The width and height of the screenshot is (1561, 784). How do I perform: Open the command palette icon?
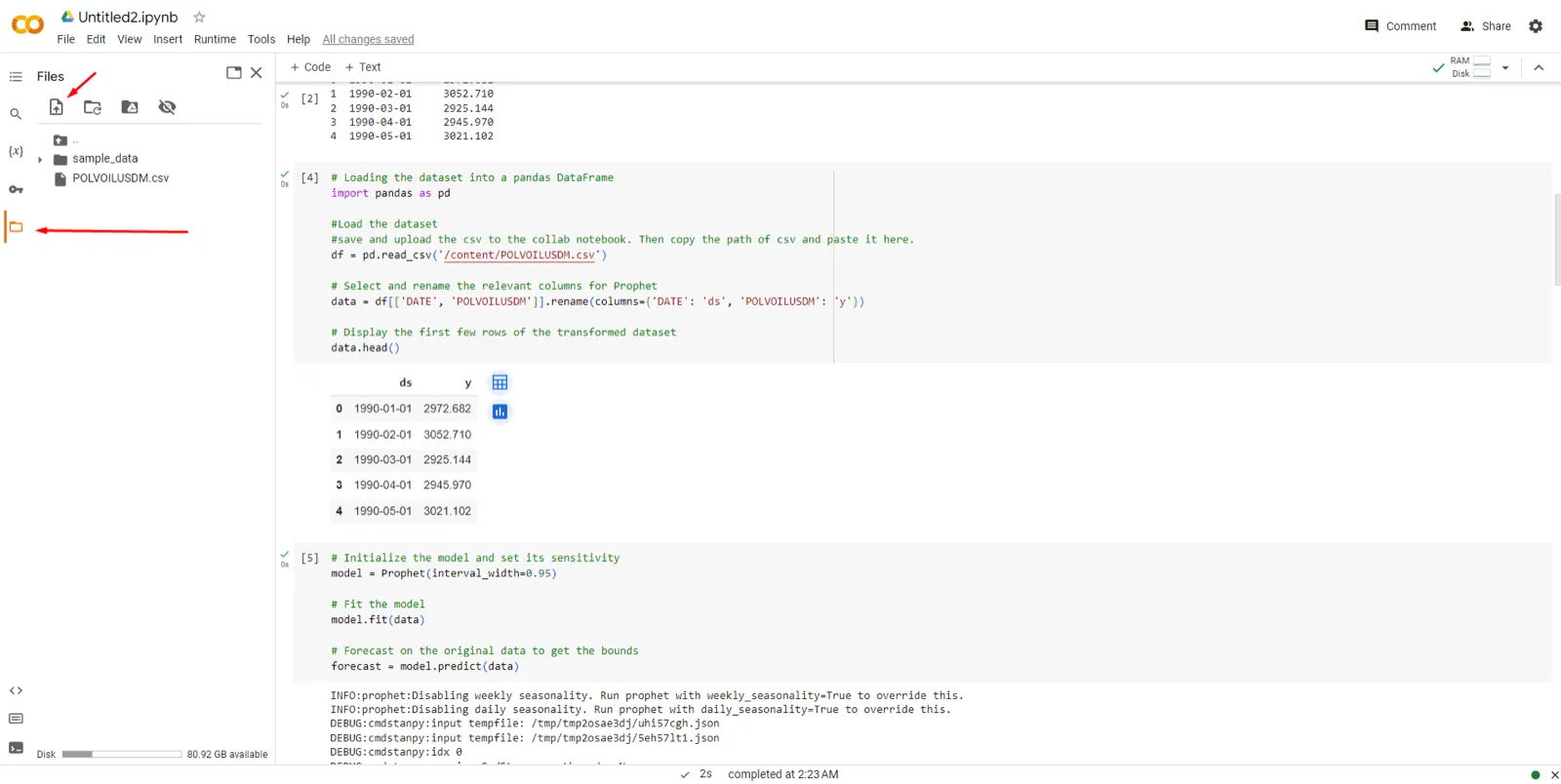[16, 719]
